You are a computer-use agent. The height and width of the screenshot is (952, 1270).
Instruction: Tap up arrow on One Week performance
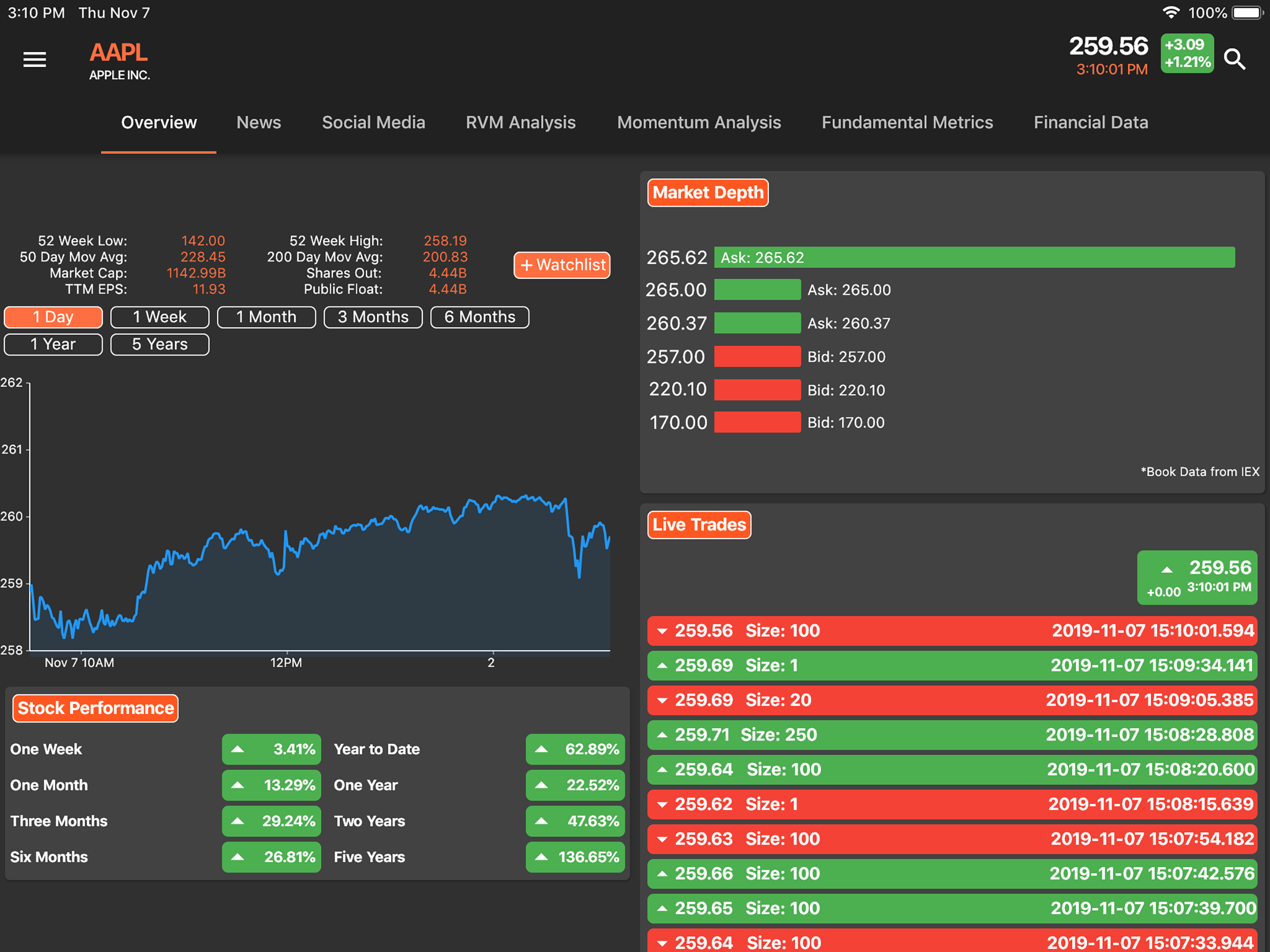[238, 749]
